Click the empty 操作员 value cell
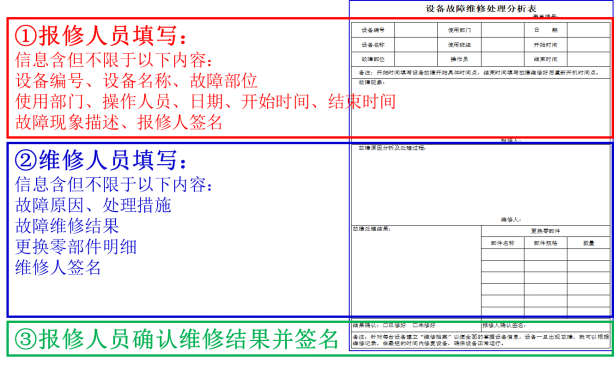Viewport: 615px width, 366px height. (x=503, y=59)
